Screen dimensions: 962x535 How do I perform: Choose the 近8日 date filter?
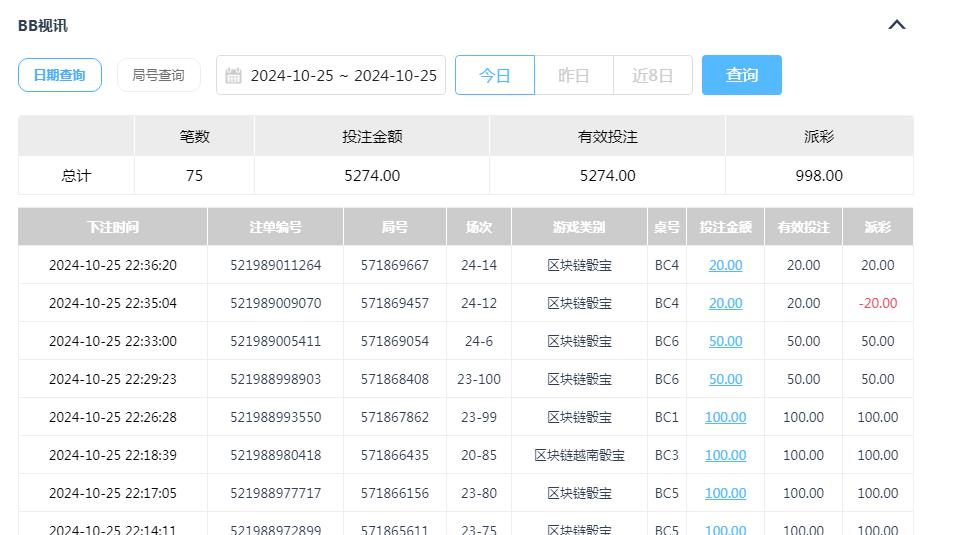pyautogui.click(x=652, y=75)
